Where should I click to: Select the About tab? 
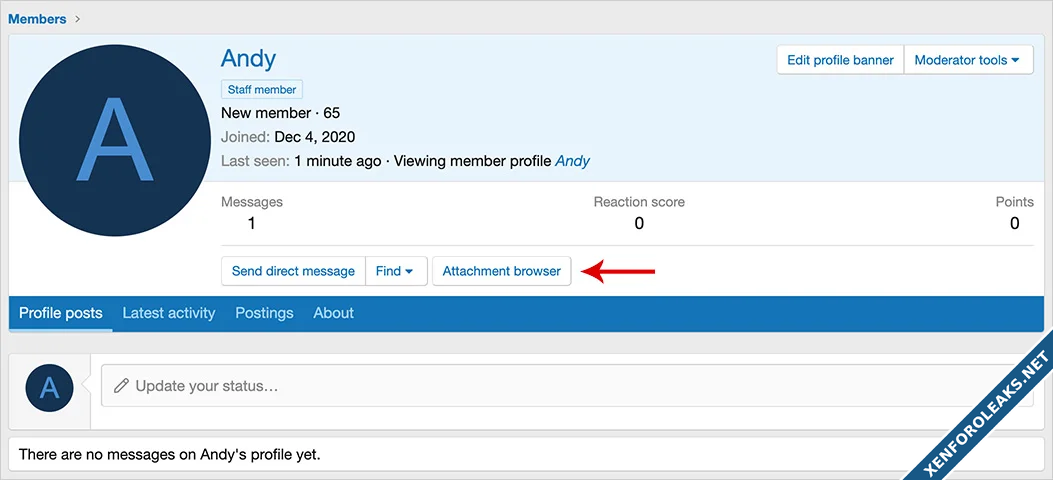pyautogui.click(x=333, y=313)
